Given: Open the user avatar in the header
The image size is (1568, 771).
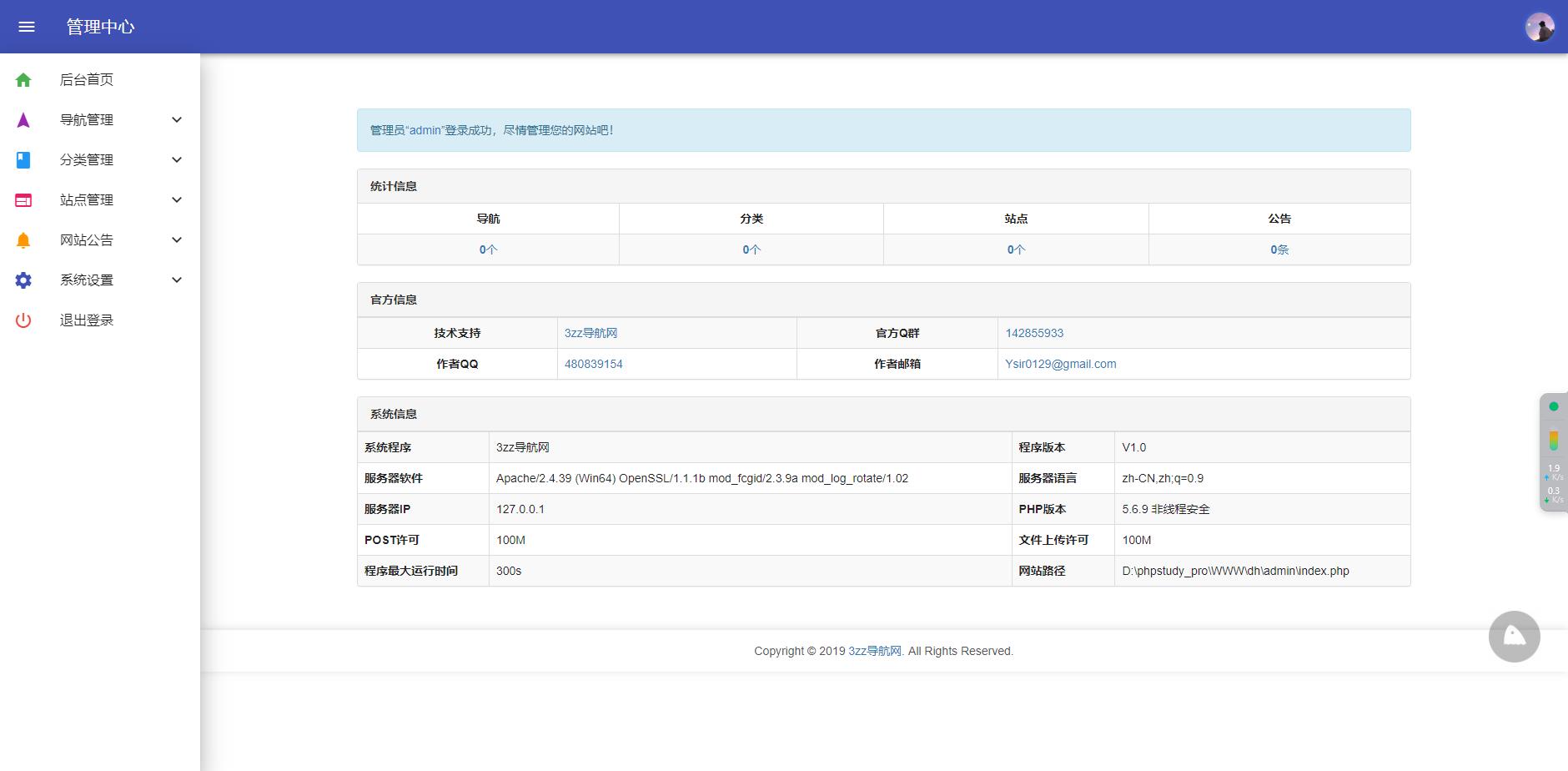Looking at the screenshot, I should [1540, 27].
